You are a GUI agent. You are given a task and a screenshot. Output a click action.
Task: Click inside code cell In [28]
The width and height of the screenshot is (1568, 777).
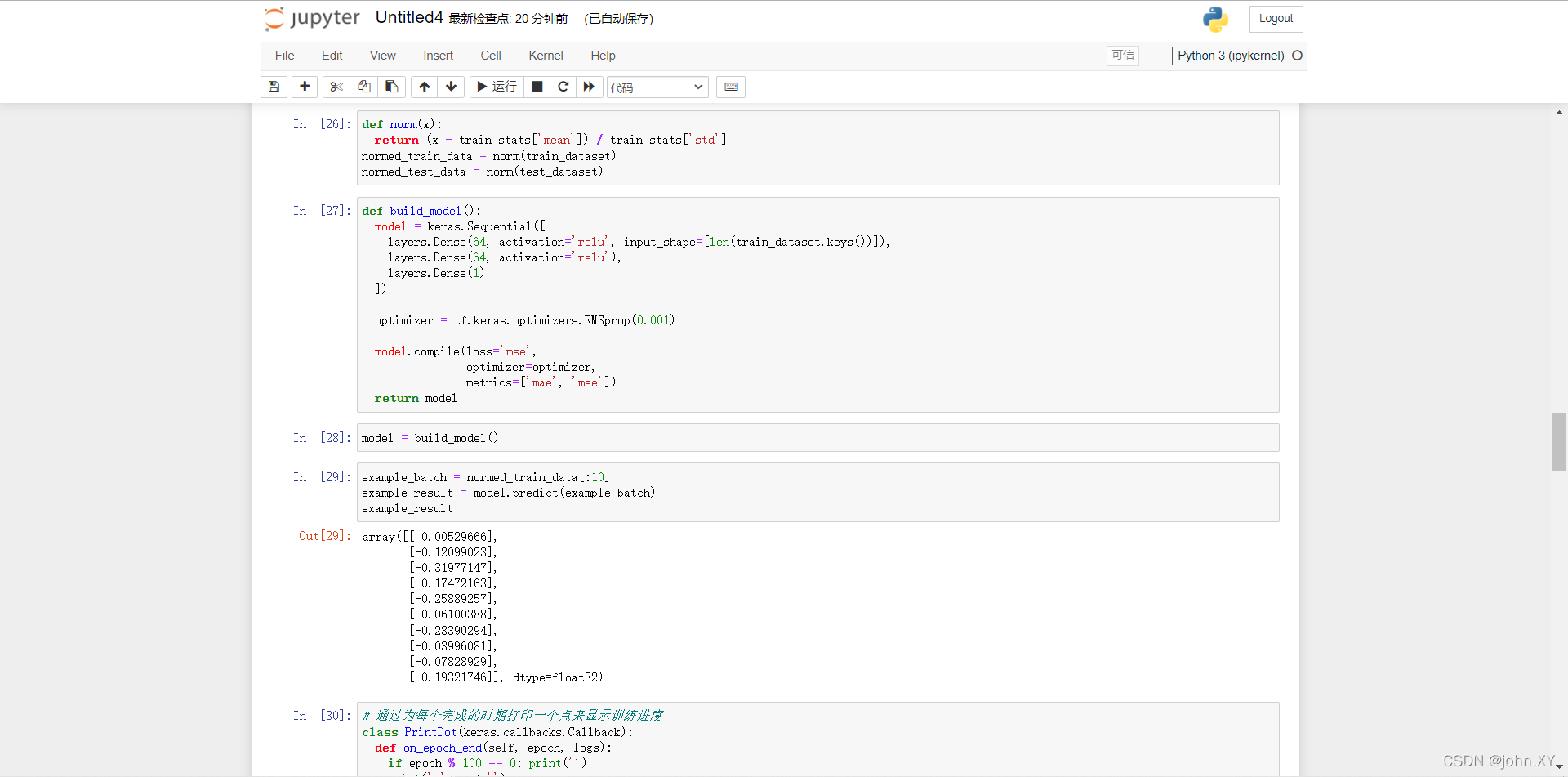pos(817,438)
